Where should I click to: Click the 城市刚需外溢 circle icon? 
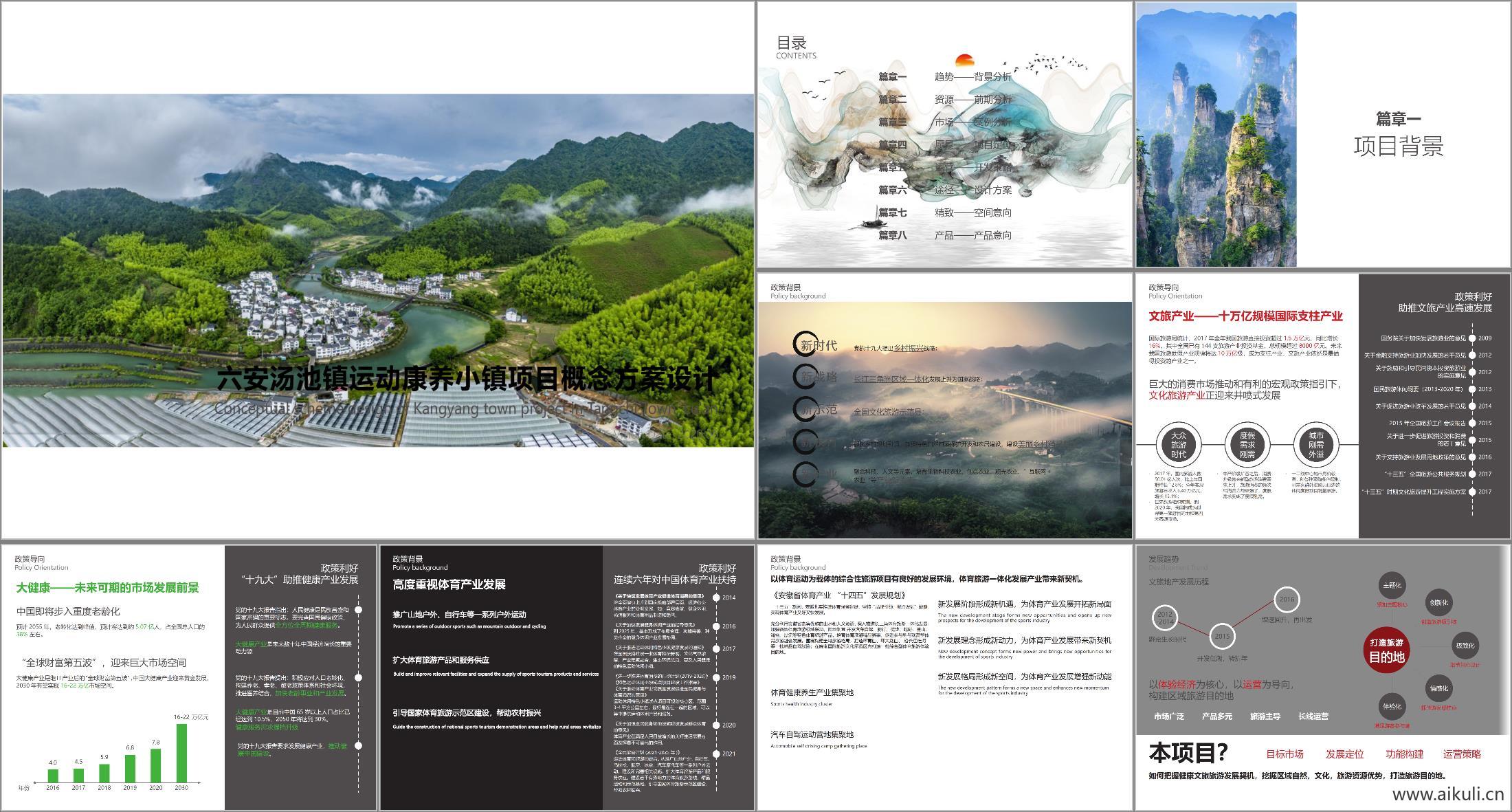(1315, 445)
